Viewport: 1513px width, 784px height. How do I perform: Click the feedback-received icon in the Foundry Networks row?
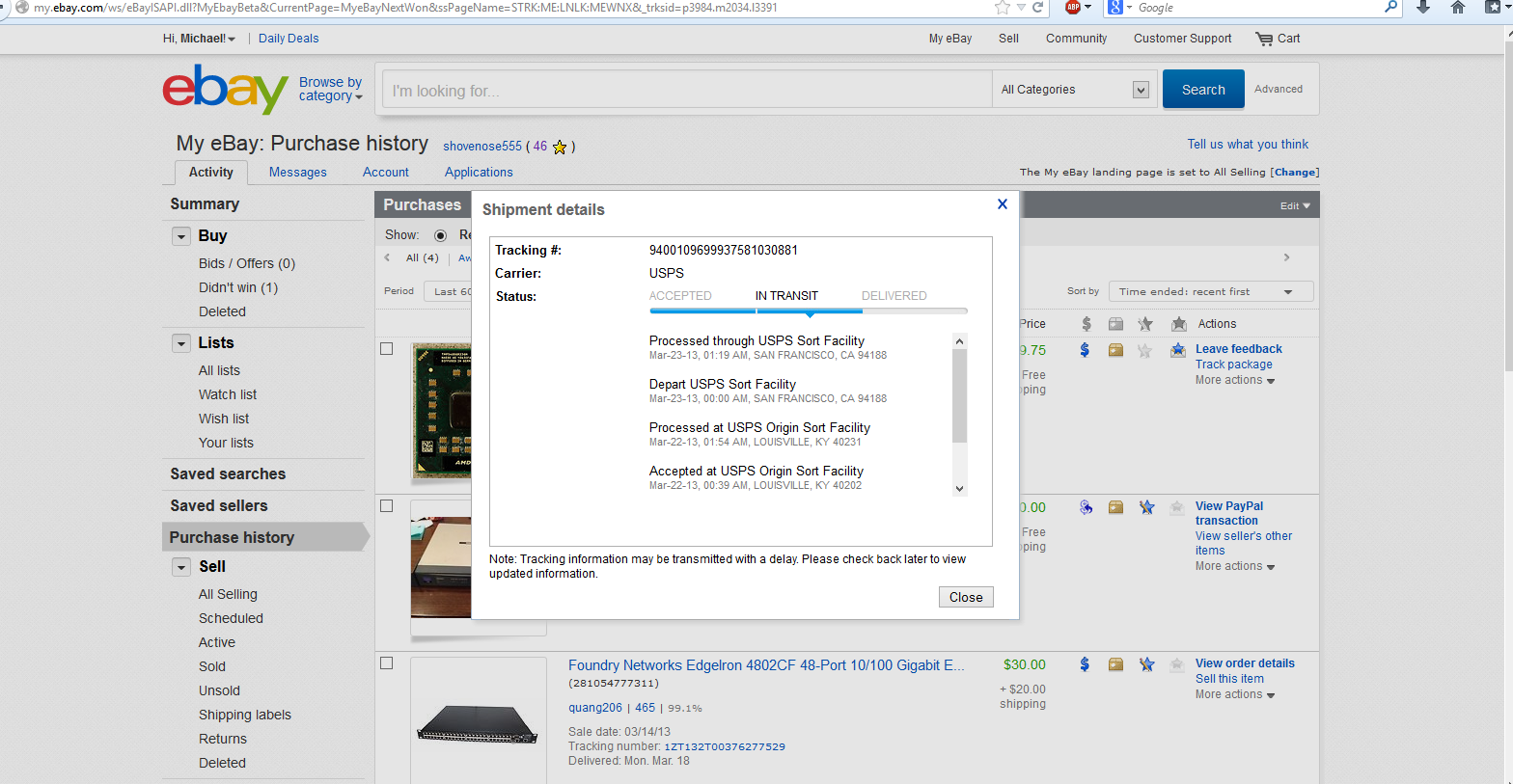(1177, 664)
